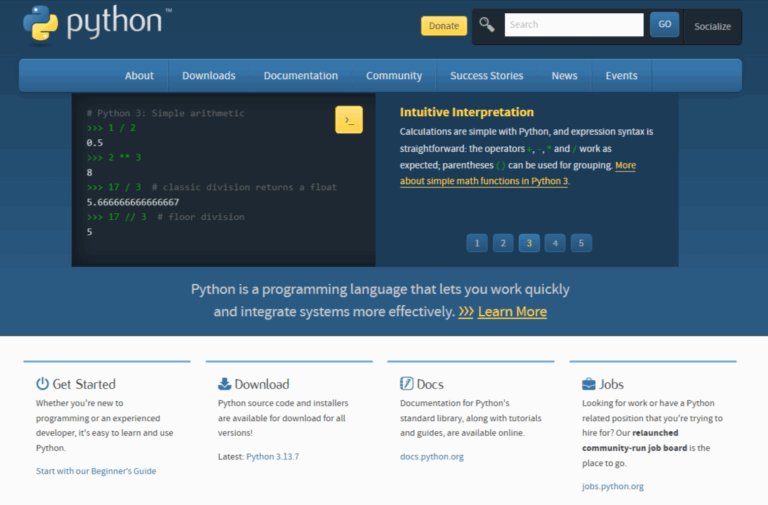The image size is (768, 505).
Task: Click the Docs page icon
Action: (x=407, y=383)
